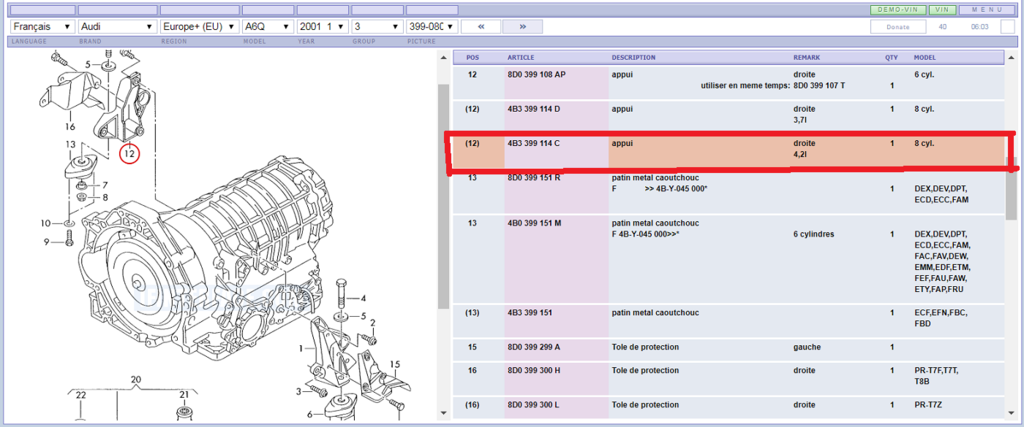1024x427 pixels.
Task: Go to the next picture with » button
Action: tap(522, 26)
